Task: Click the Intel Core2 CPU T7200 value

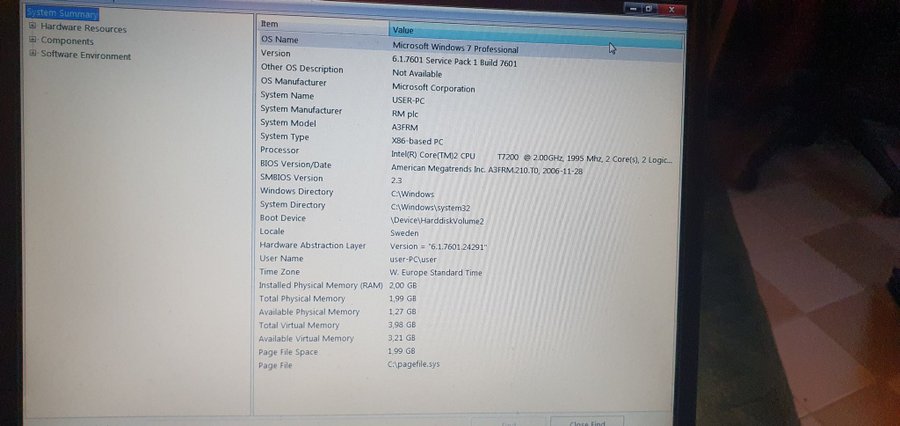Action: 532,157
